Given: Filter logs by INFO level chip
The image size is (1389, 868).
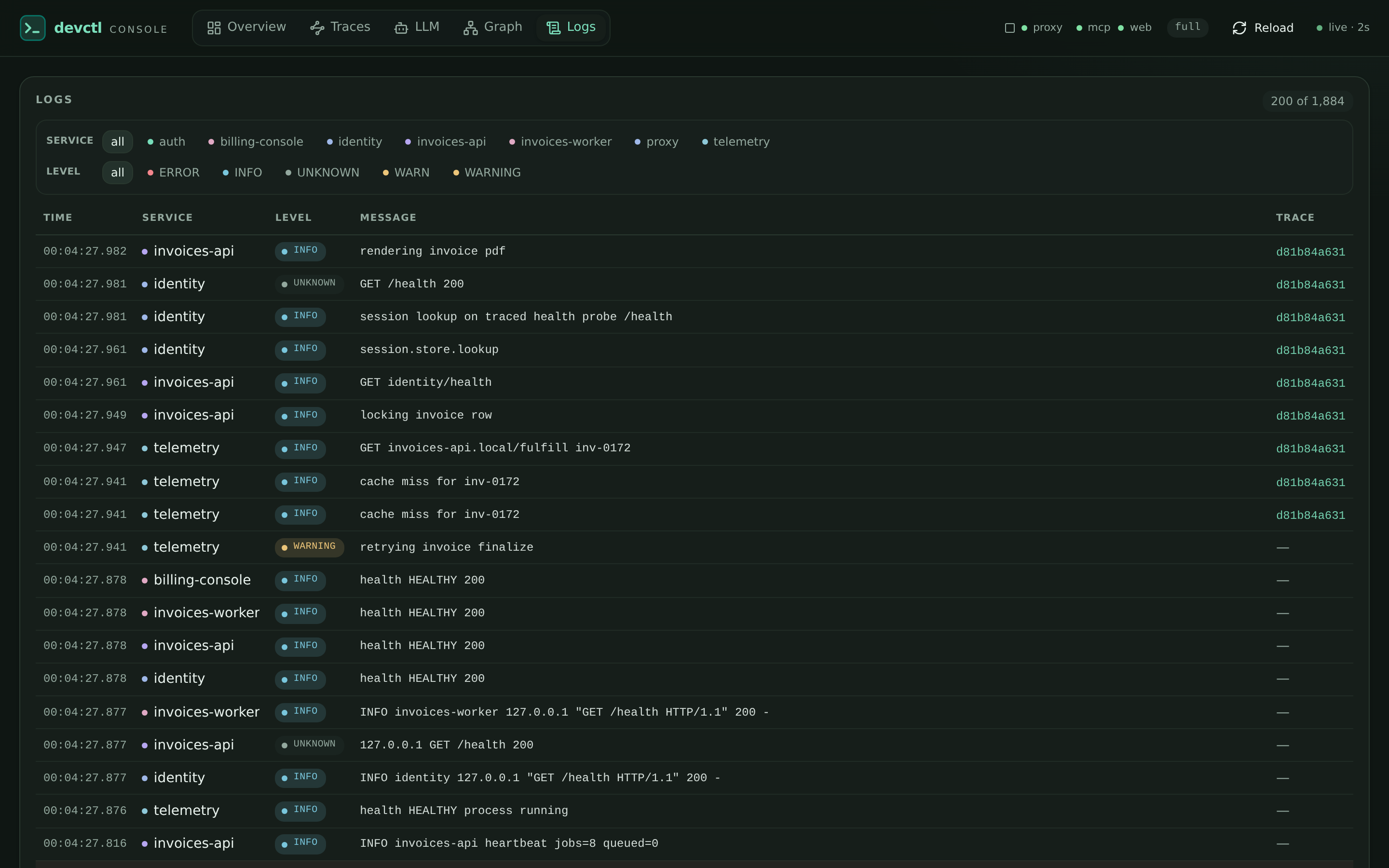Looking at the screenshot, I should [x=242, y=173].
